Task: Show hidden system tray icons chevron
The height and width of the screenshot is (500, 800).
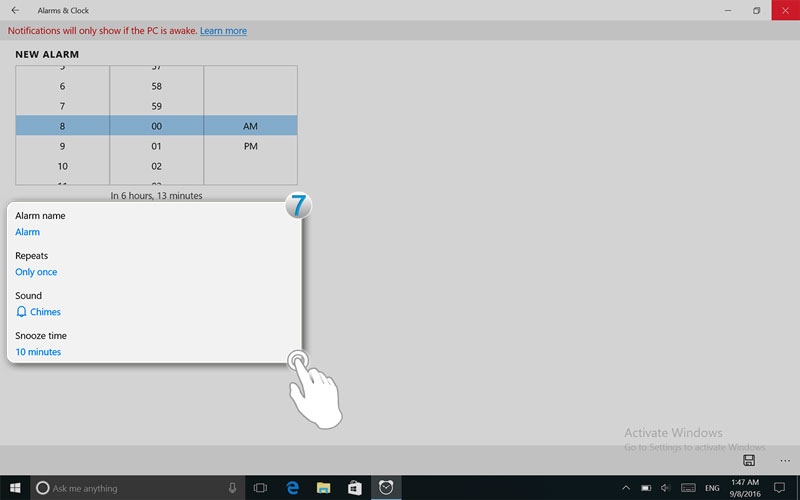Action: point(626,488)
